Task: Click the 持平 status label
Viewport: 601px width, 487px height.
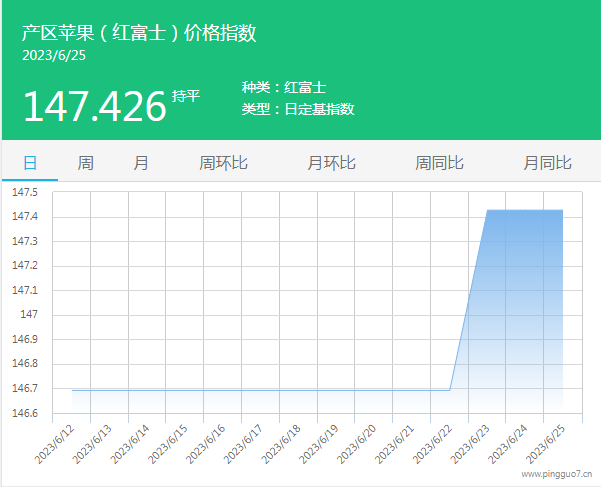Action: [186, 96]
